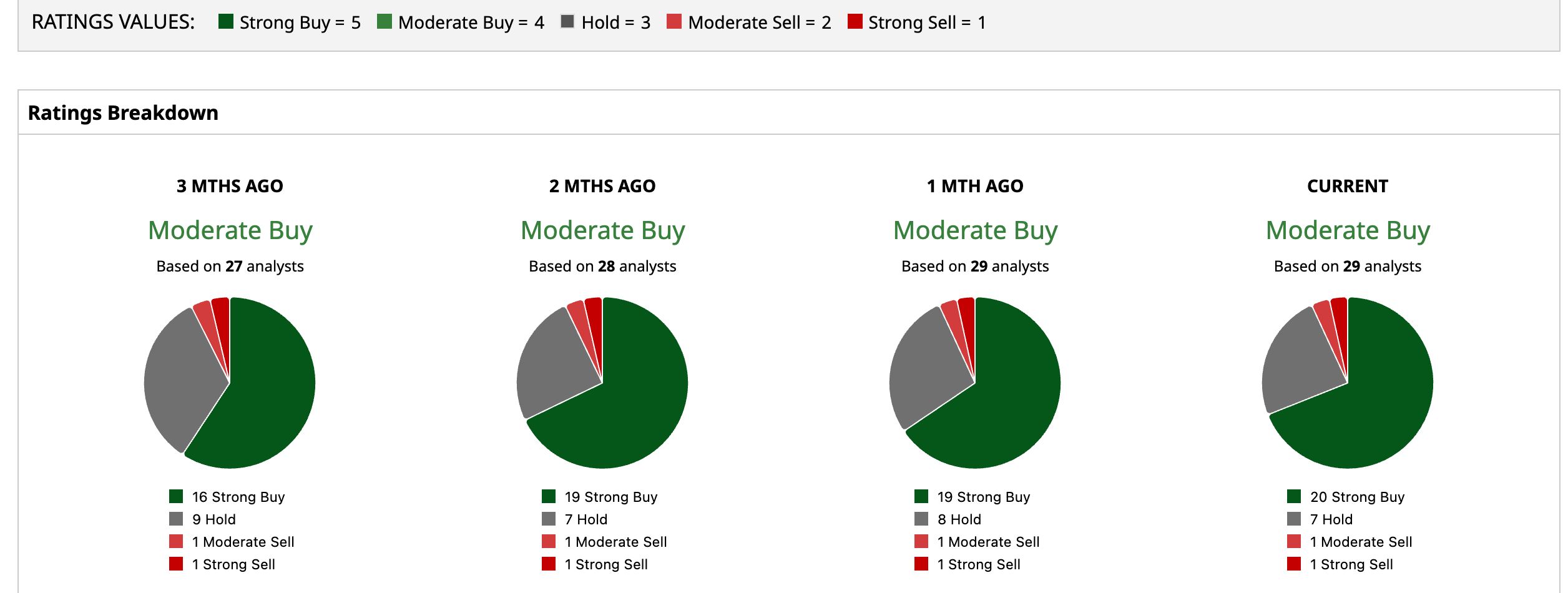Select the CURRENT ratings pie chart

(1348, 383)
